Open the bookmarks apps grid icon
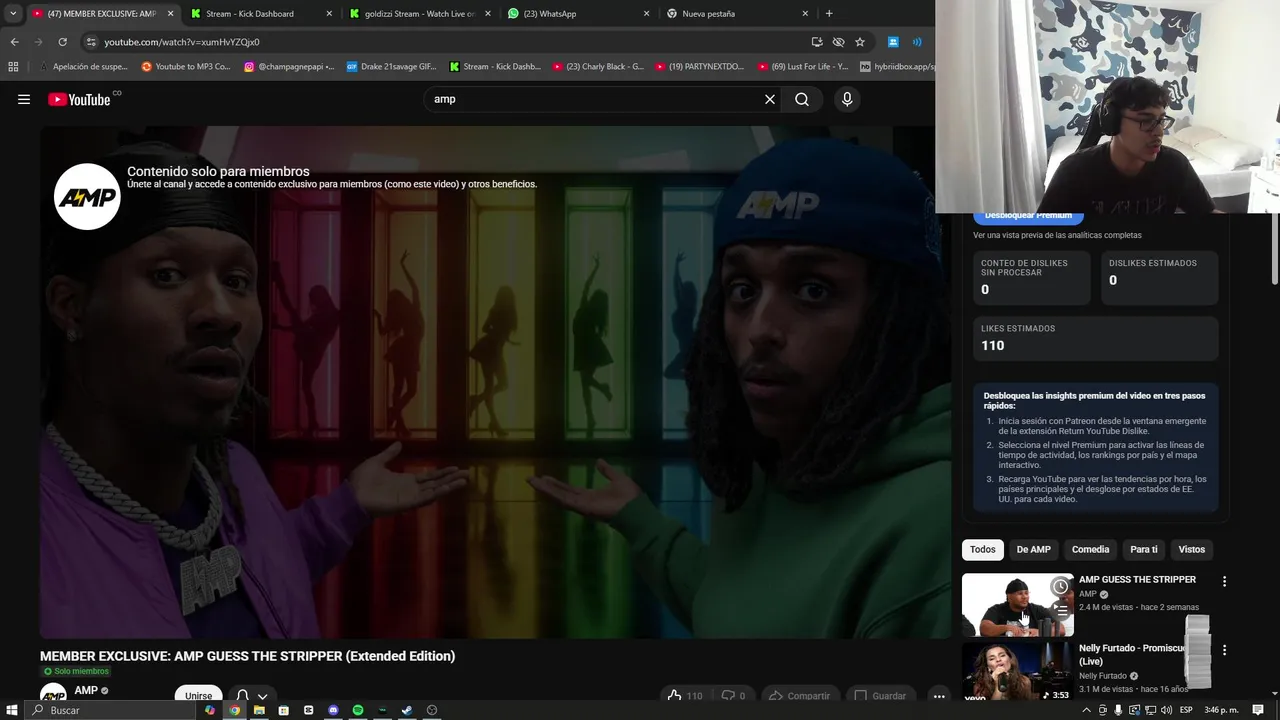The image size is (1280, 720). [13, 67]
